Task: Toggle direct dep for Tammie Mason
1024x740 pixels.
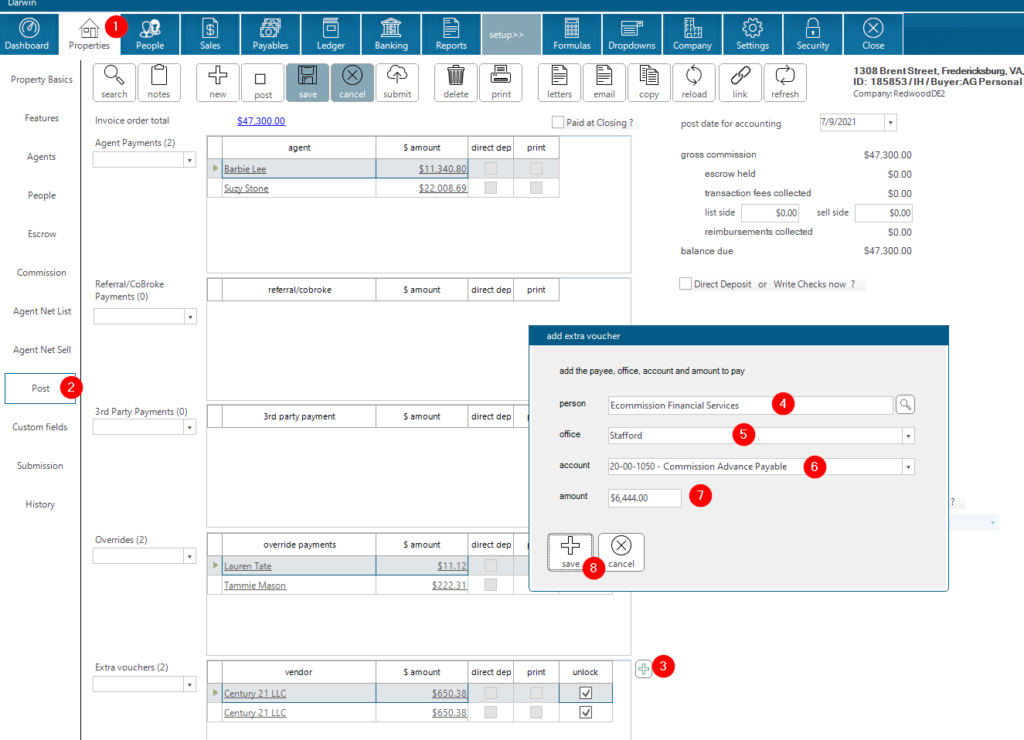Action: pos(490,585)
